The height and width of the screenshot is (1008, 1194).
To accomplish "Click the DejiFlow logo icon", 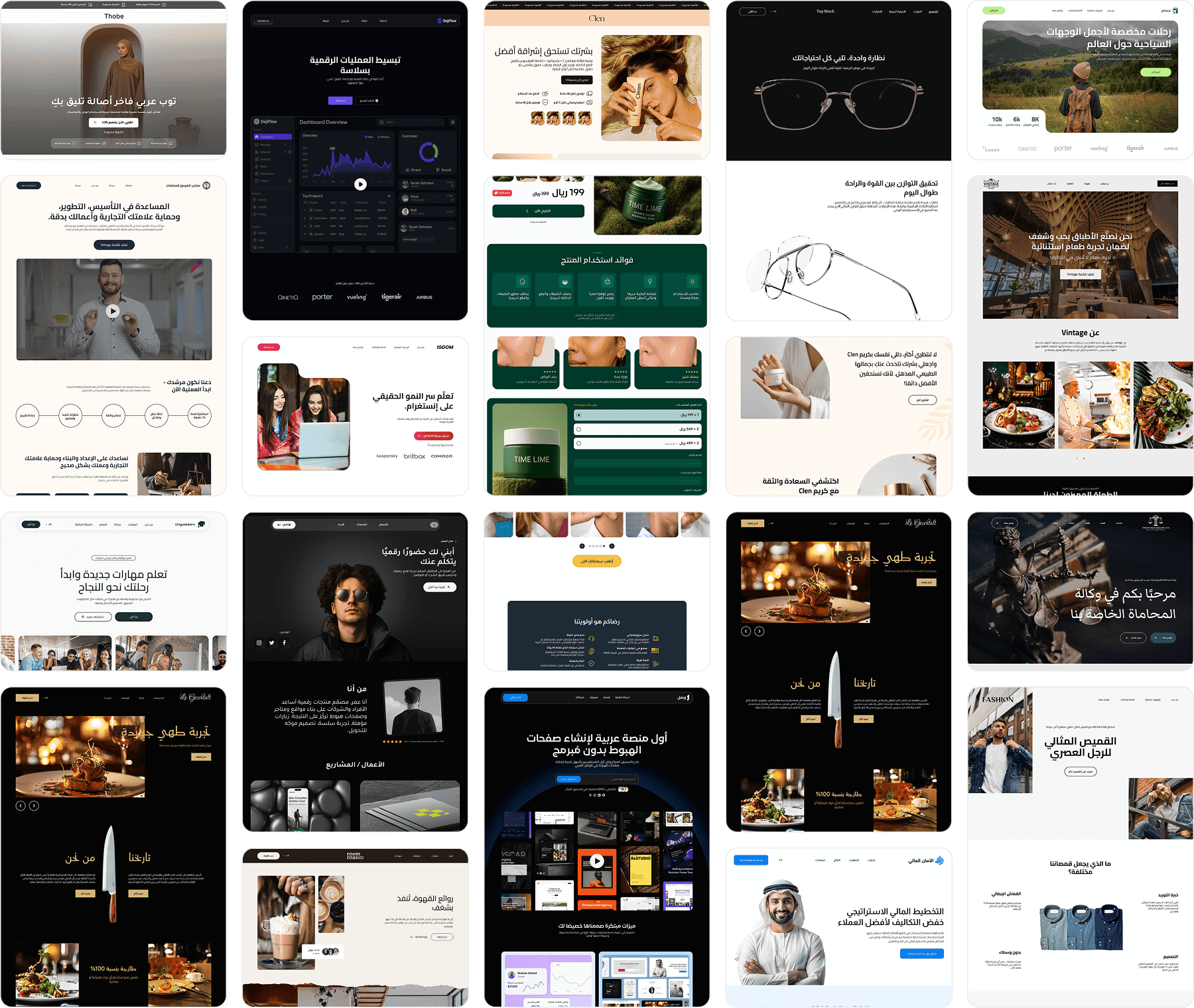I will pos(257,121).
